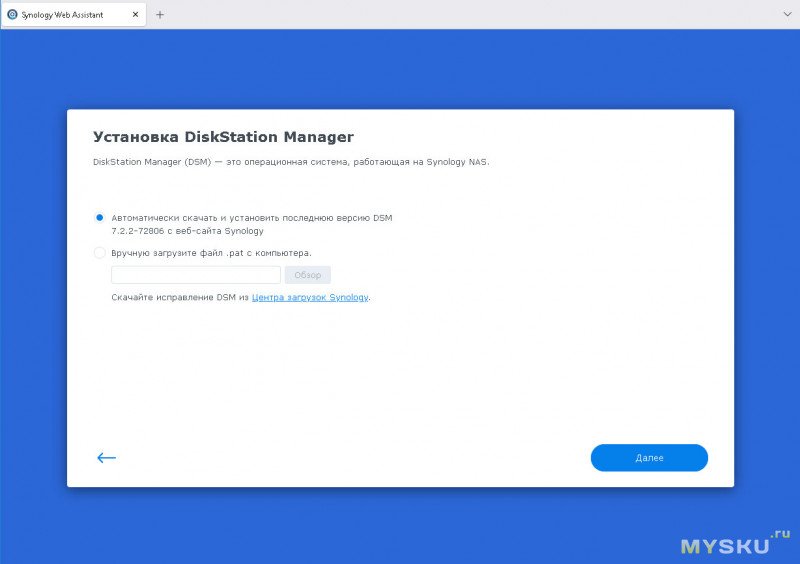
Task: Open a new browser tab with plus icon
Action: tap(160, 15)
